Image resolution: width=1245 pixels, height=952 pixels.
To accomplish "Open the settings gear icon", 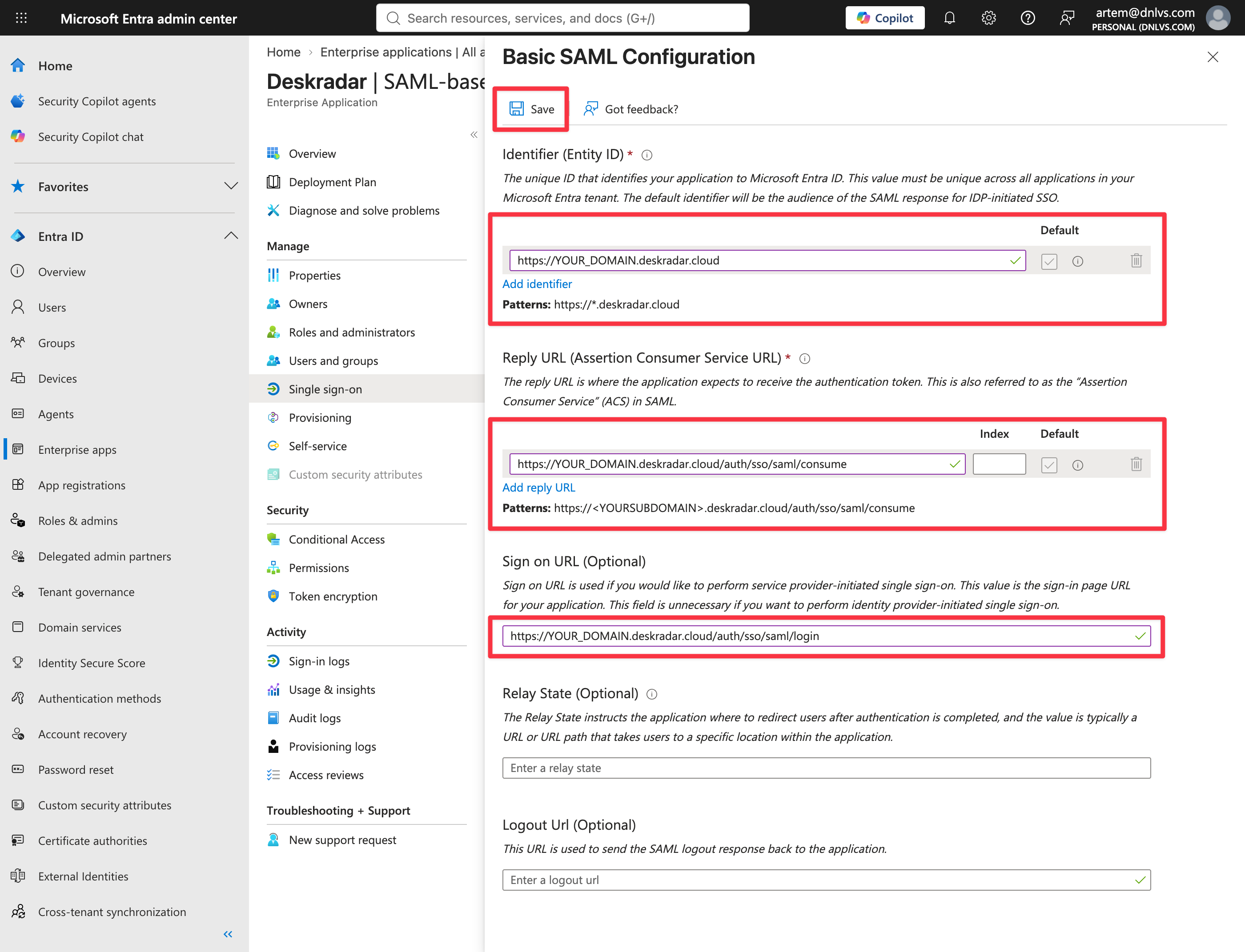I will pyautogui.click(x=988, y=18).
